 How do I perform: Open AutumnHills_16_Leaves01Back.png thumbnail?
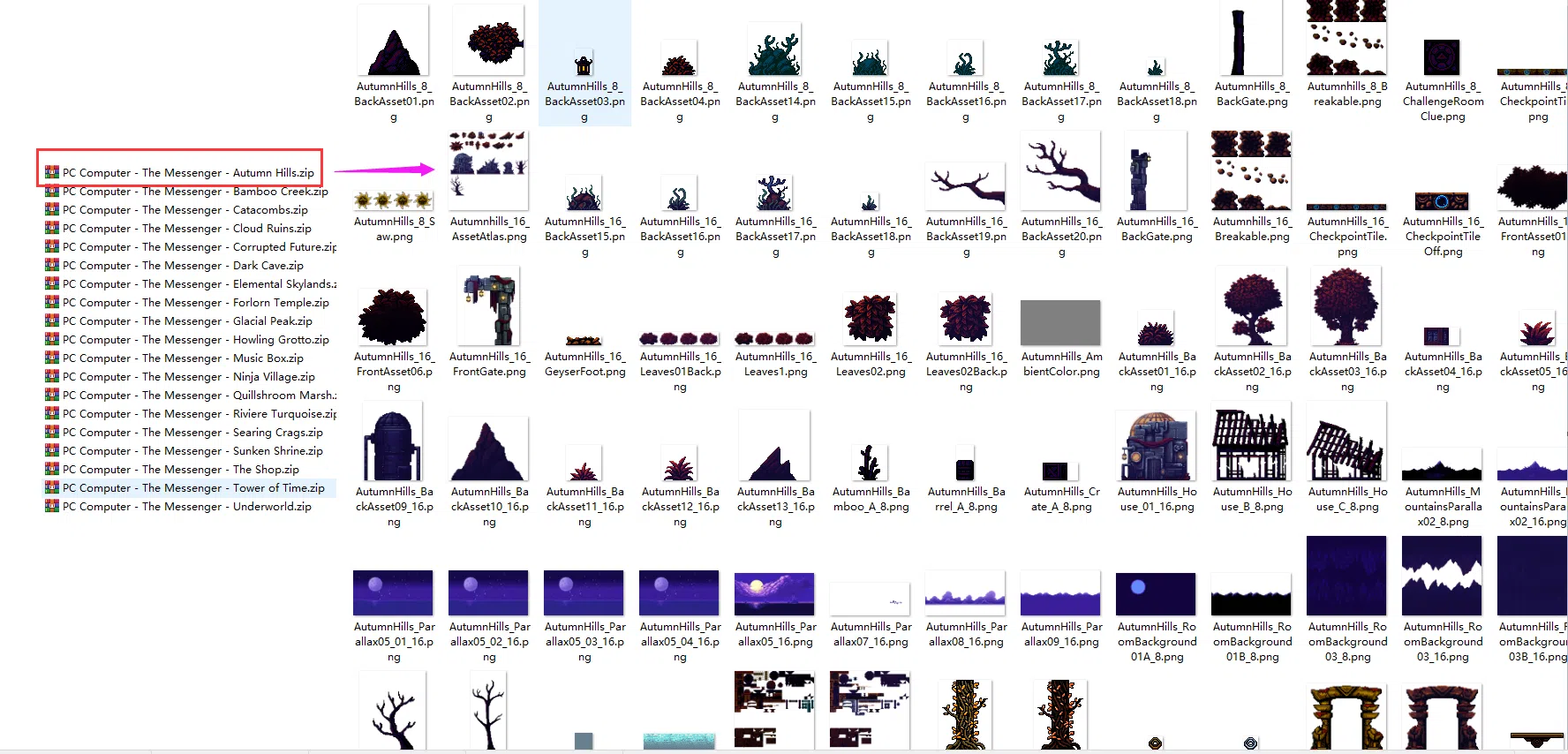click(679, 339)
